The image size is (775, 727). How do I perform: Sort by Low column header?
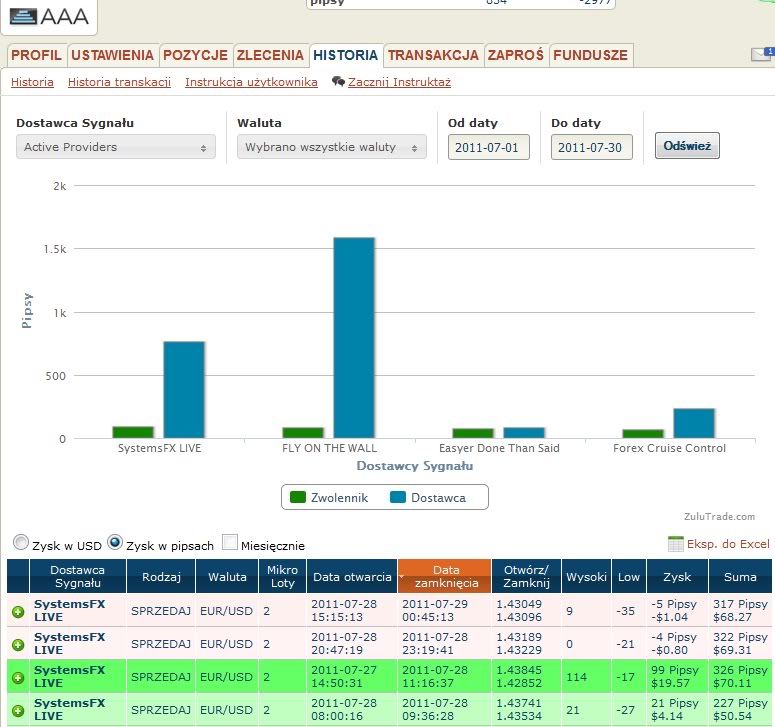click(629, 576)
